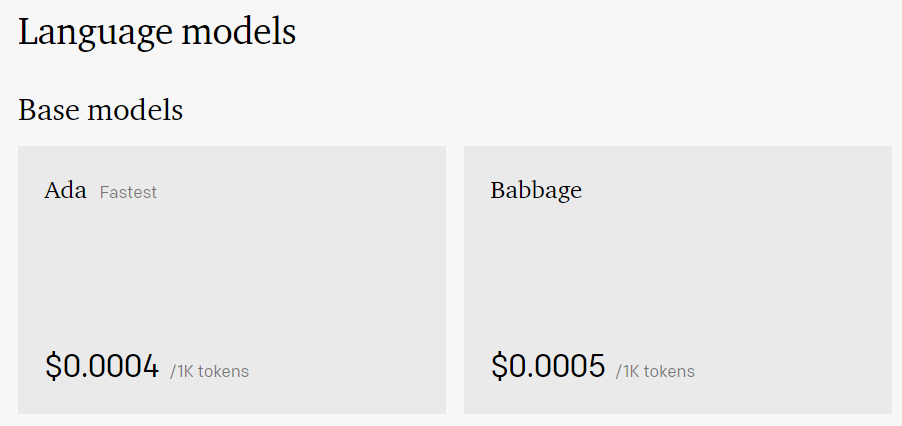Viewport: 902px width, 426px height.
Task: Click the gap between Ada and Babbage cards
Action: (455, 278)
